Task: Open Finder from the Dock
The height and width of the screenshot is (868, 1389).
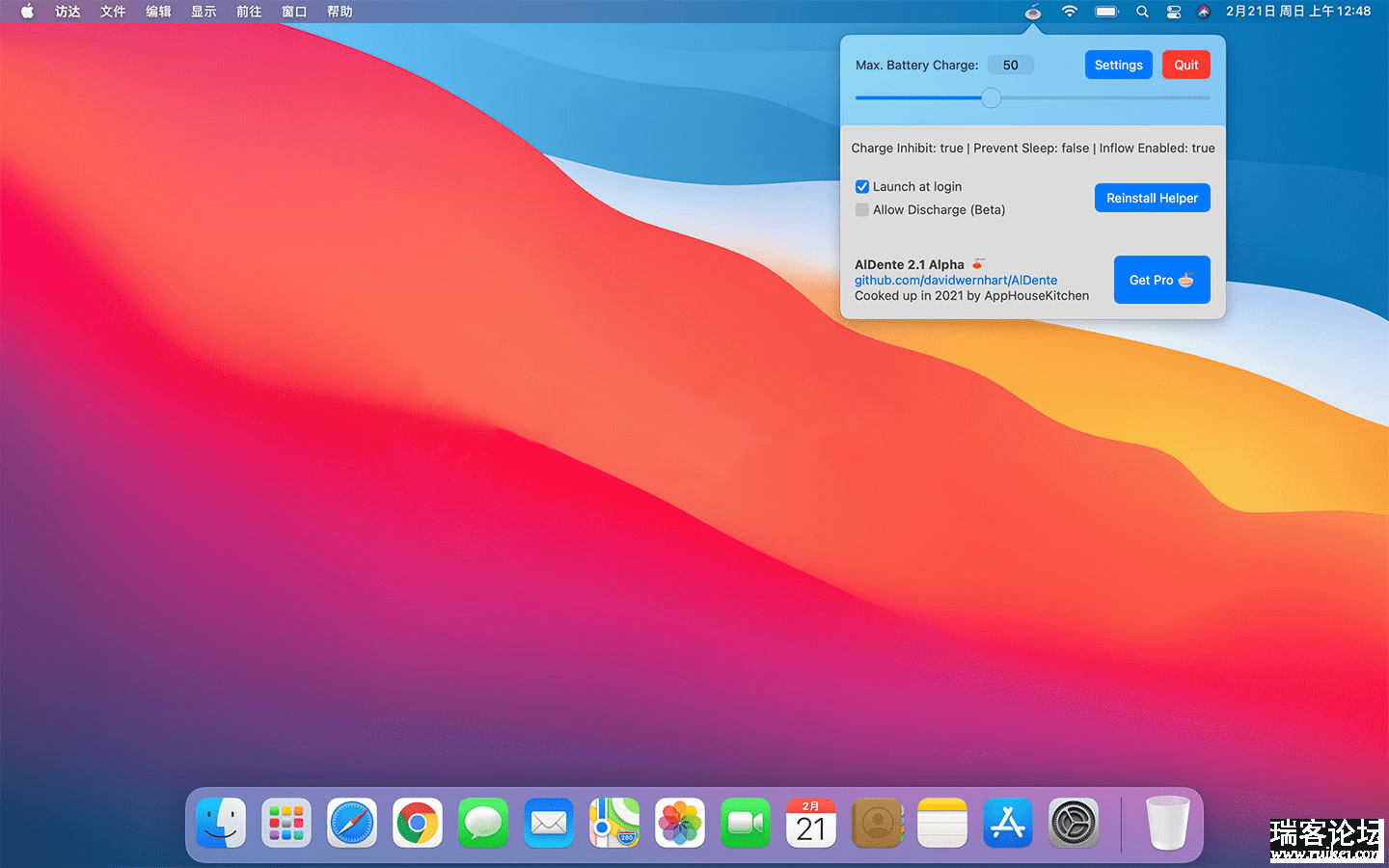Action: (x=221, y=823)
